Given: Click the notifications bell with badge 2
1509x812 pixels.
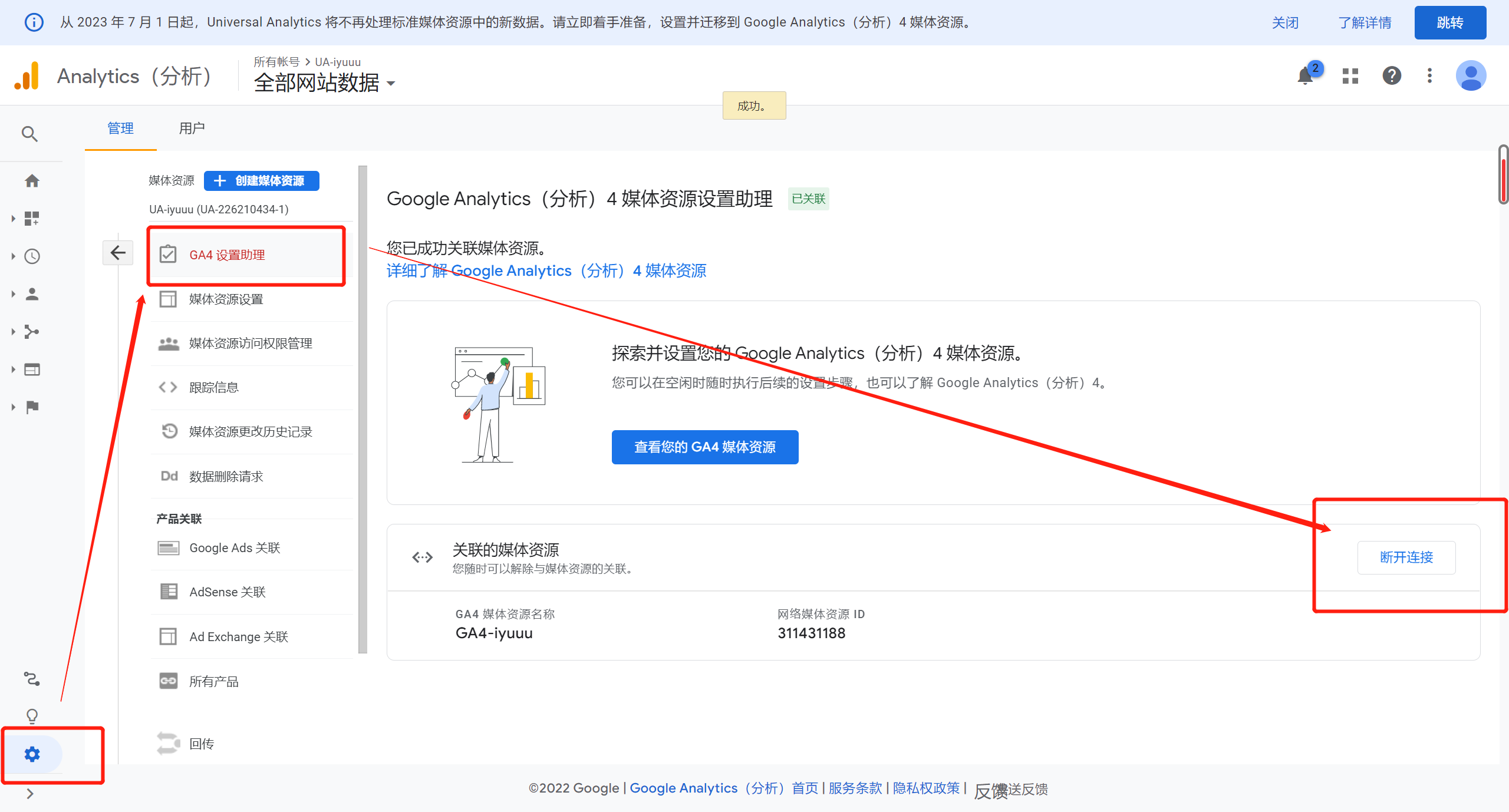Looking at the screenshot, I should 1306,75.
